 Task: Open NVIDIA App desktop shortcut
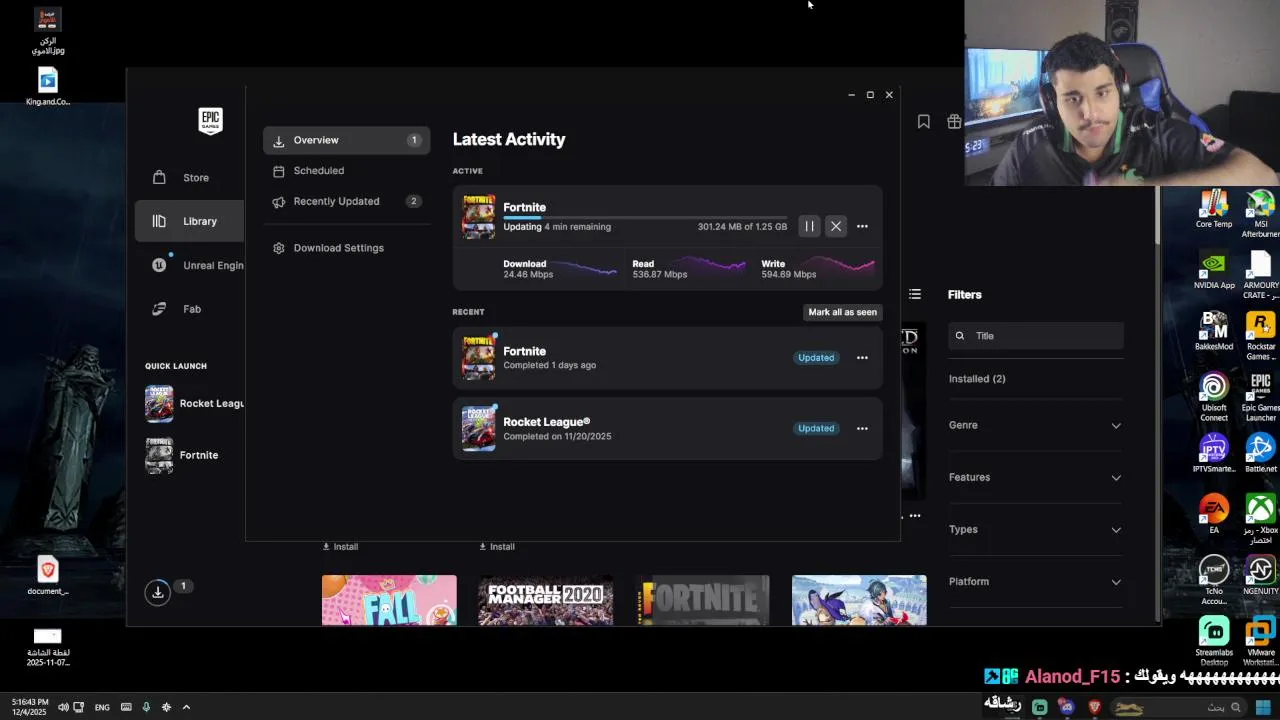click(1214, 270)
